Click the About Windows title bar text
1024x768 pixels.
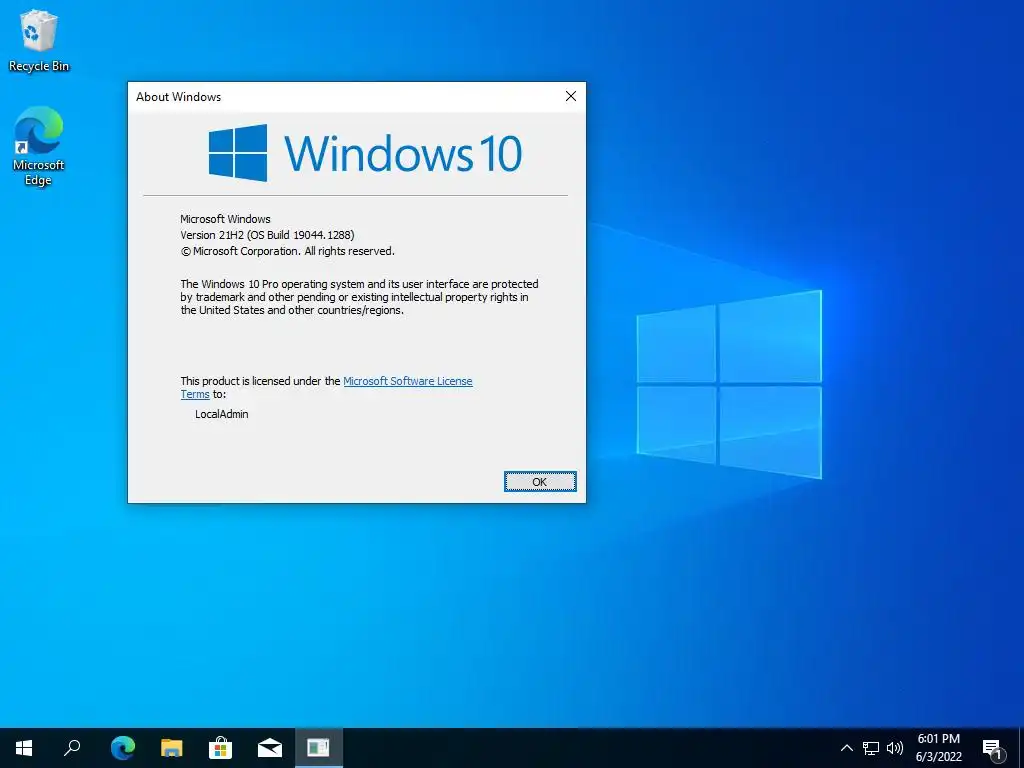[178, 97]
